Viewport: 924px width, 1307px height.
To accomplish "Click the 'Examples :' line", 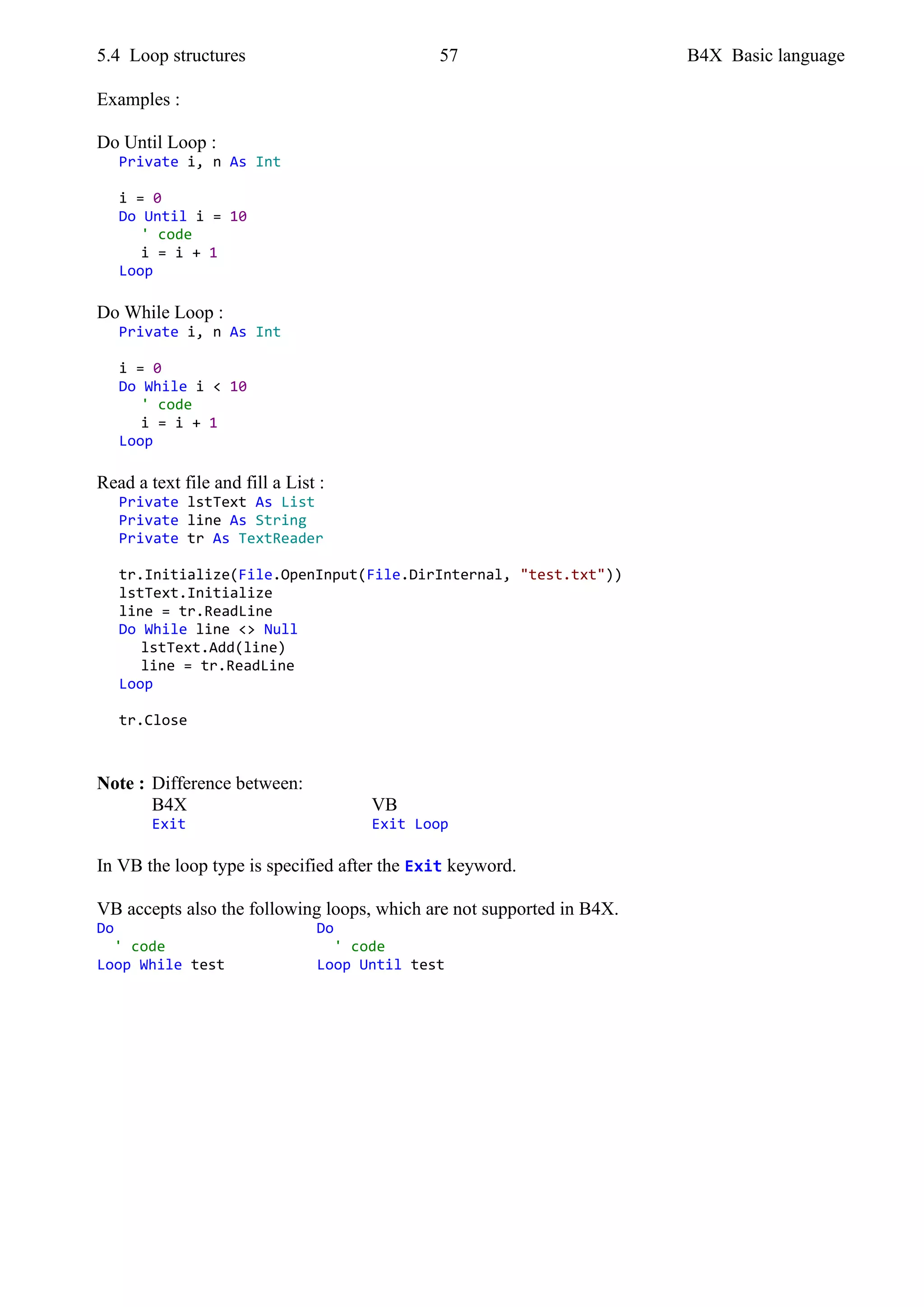I will pyautogui.click(x=138, y=100).
